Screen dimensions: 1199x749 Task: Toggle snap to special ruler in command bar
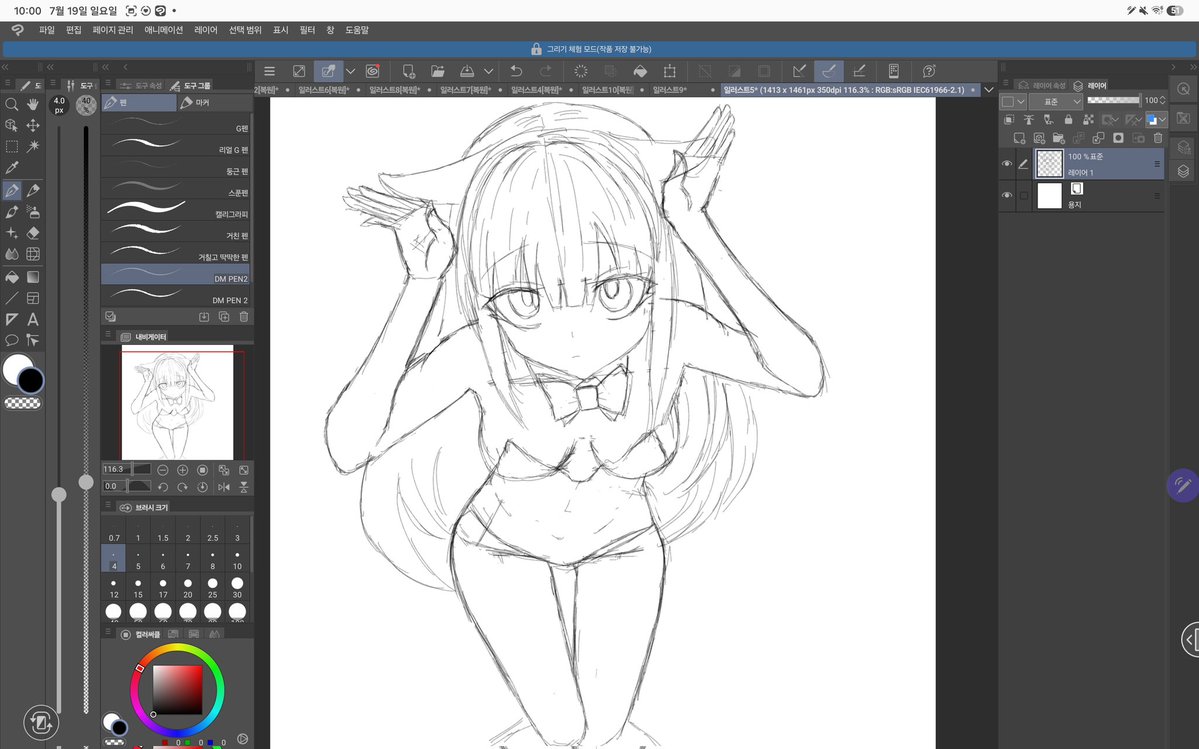pyautogui.click(x=829, y=71)
